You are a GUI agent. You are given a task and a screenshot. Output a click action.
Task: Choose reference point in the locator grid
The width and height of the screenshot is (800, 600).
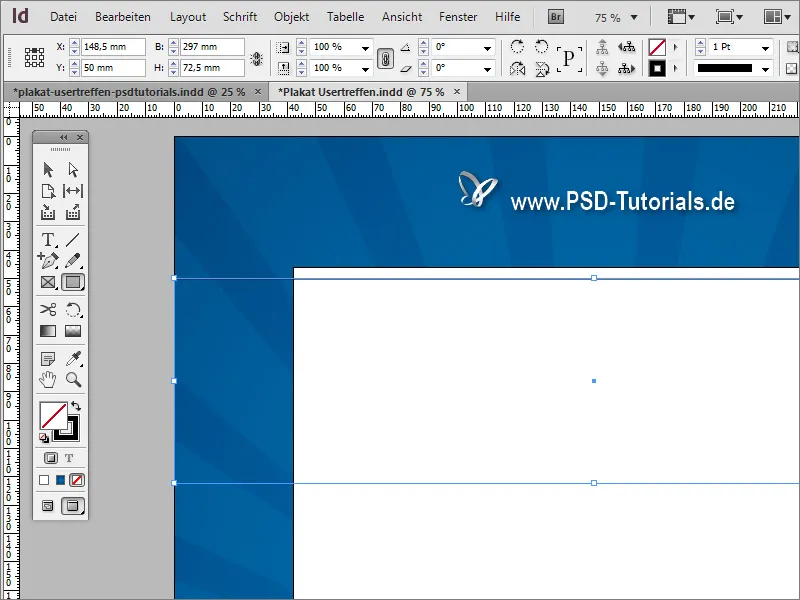35,58
